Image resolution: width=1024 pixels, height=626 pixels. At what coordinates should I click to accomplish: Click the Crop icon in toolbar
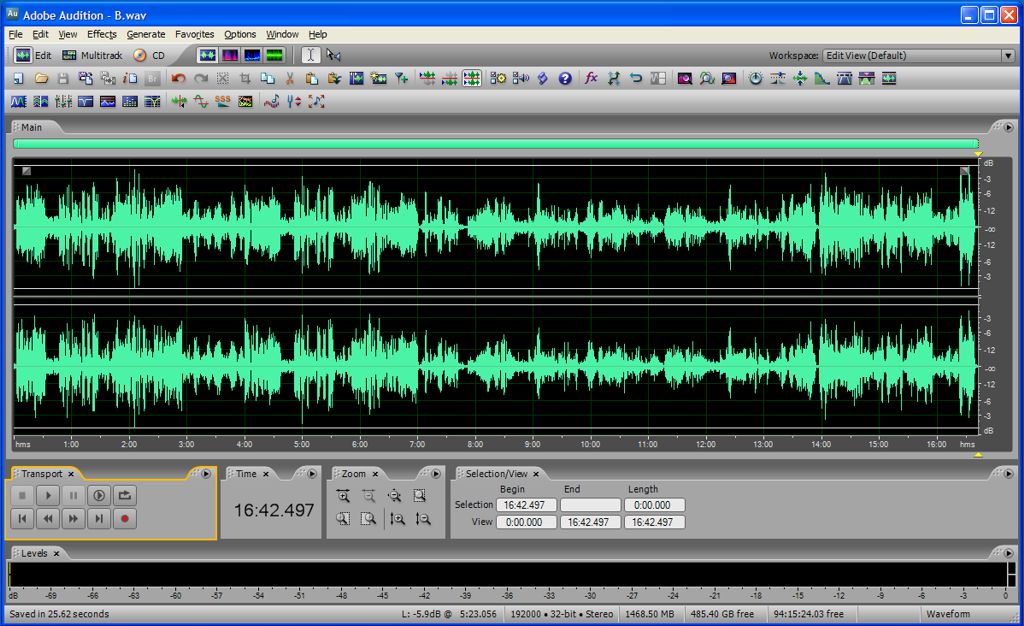[245, 78]
